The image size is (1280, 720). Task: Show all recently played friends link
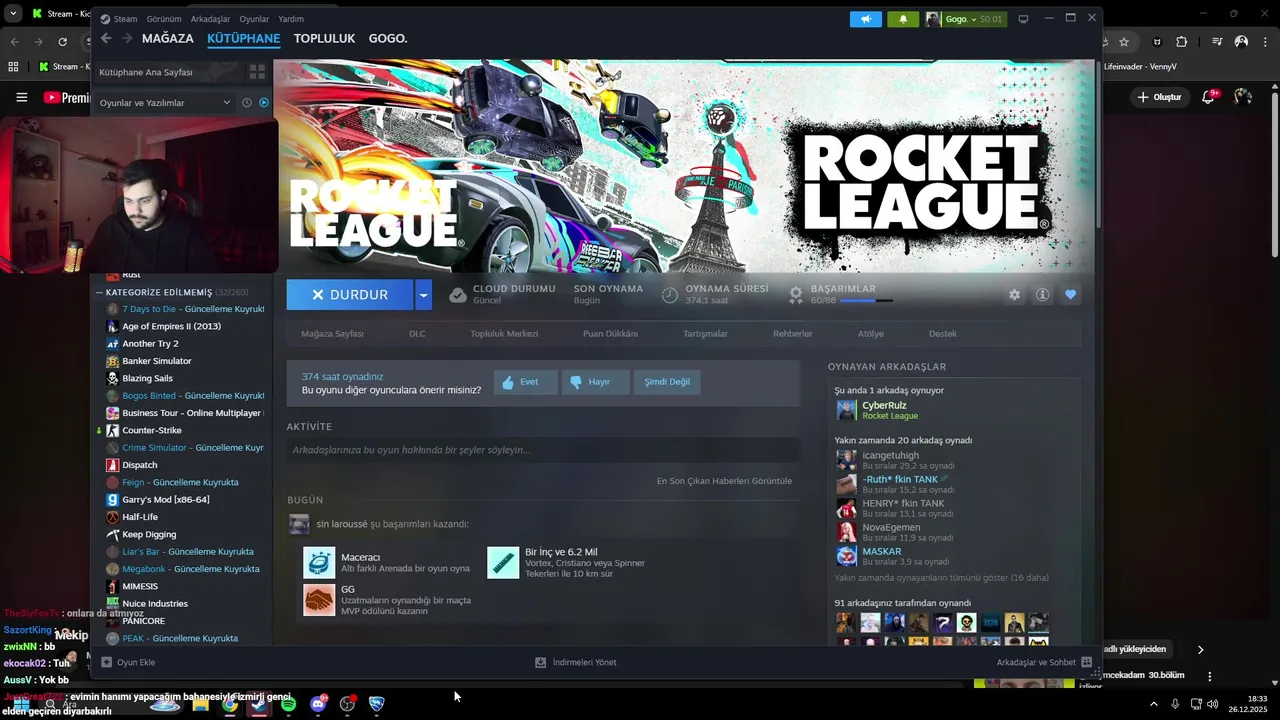(941, 578)
